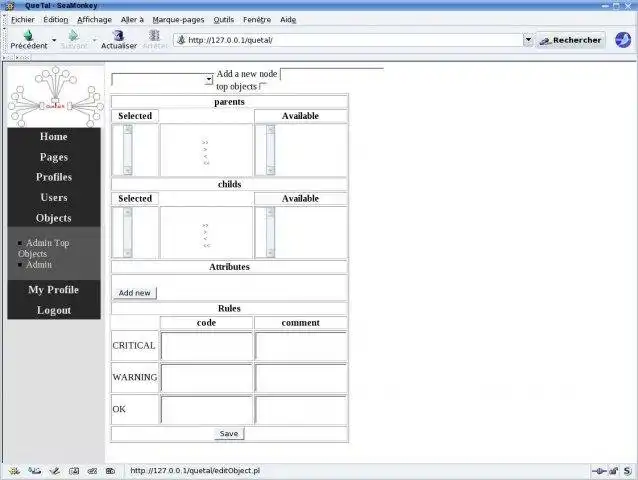Click the online/offline connection status icon
The width and height of the screenshot is (638, 480).
pyautogui.click(x=599, y=471)
